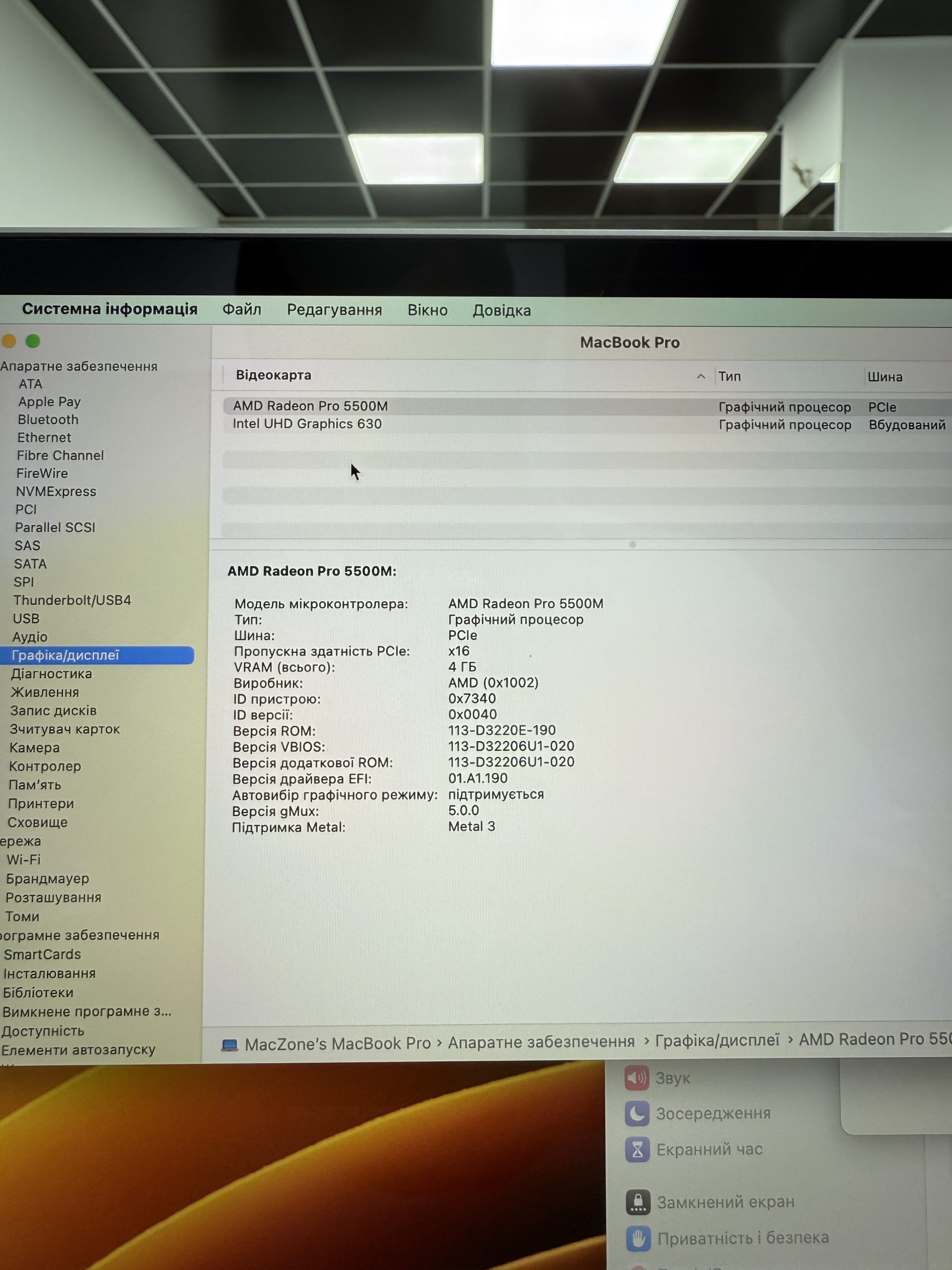Viewport: 952px width, 1270px height.
Task: Click the Зосередження moon icon in Settings
Action: pos(637,1114)
